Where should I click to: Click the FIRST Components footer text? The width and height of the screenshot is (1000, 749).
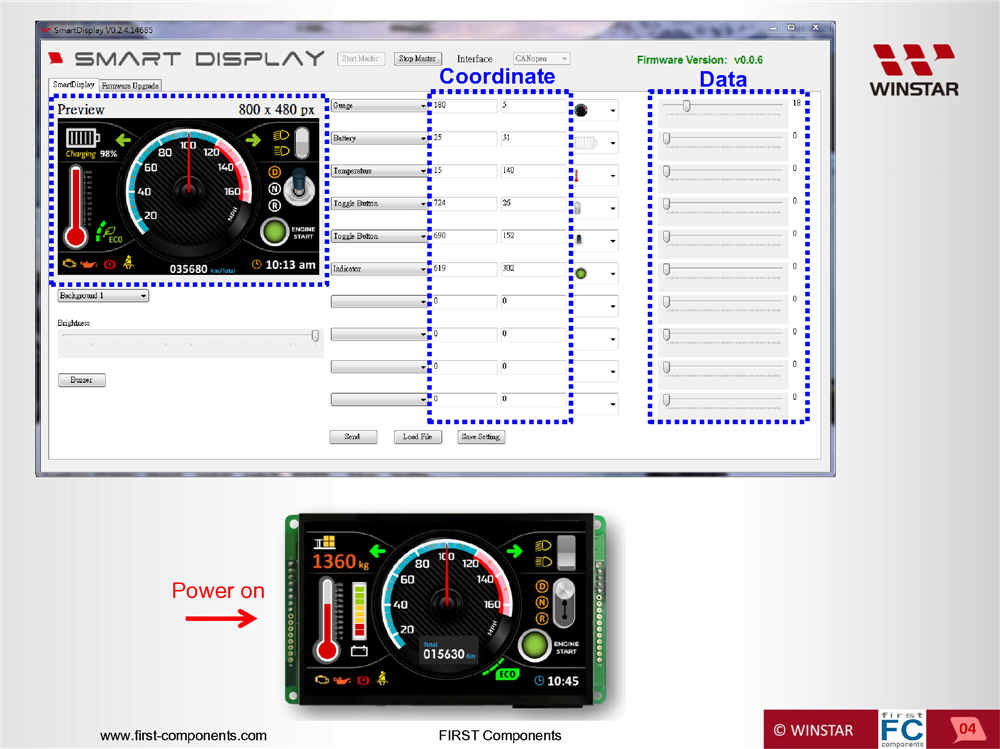pos(500,736)
